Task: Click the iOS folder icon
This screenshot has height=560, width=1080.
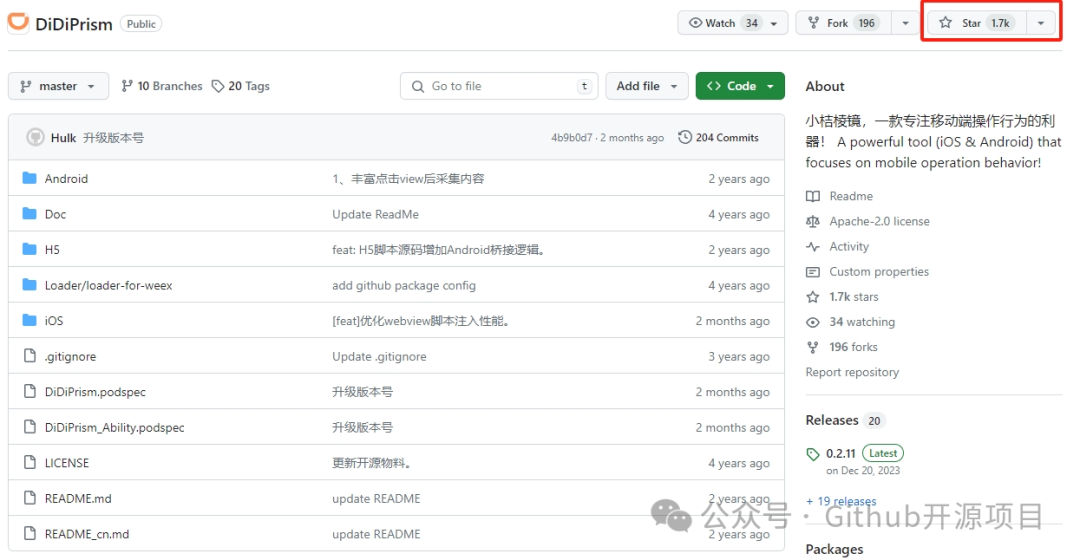Action: [x=29, y=320]
